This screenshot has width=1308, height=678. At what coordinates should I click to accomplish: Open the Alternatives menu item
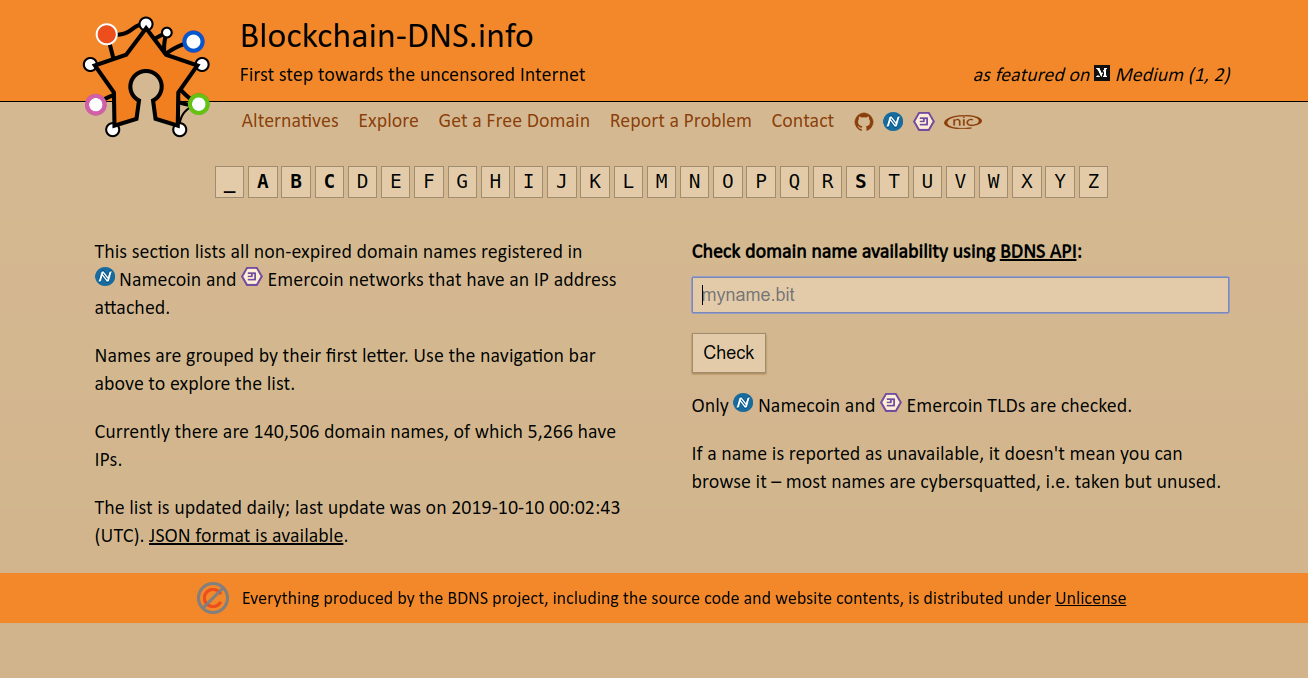tap(290, 121)
